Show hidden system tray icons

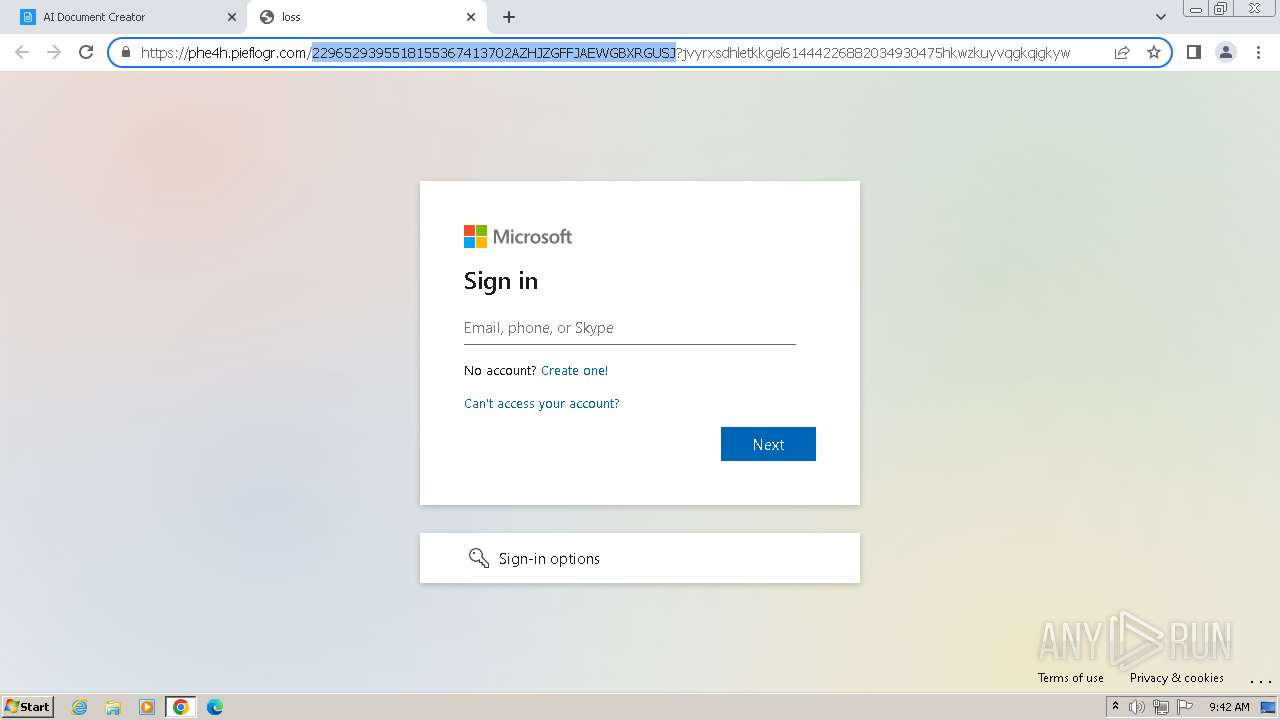click(x=1115, y=707)
